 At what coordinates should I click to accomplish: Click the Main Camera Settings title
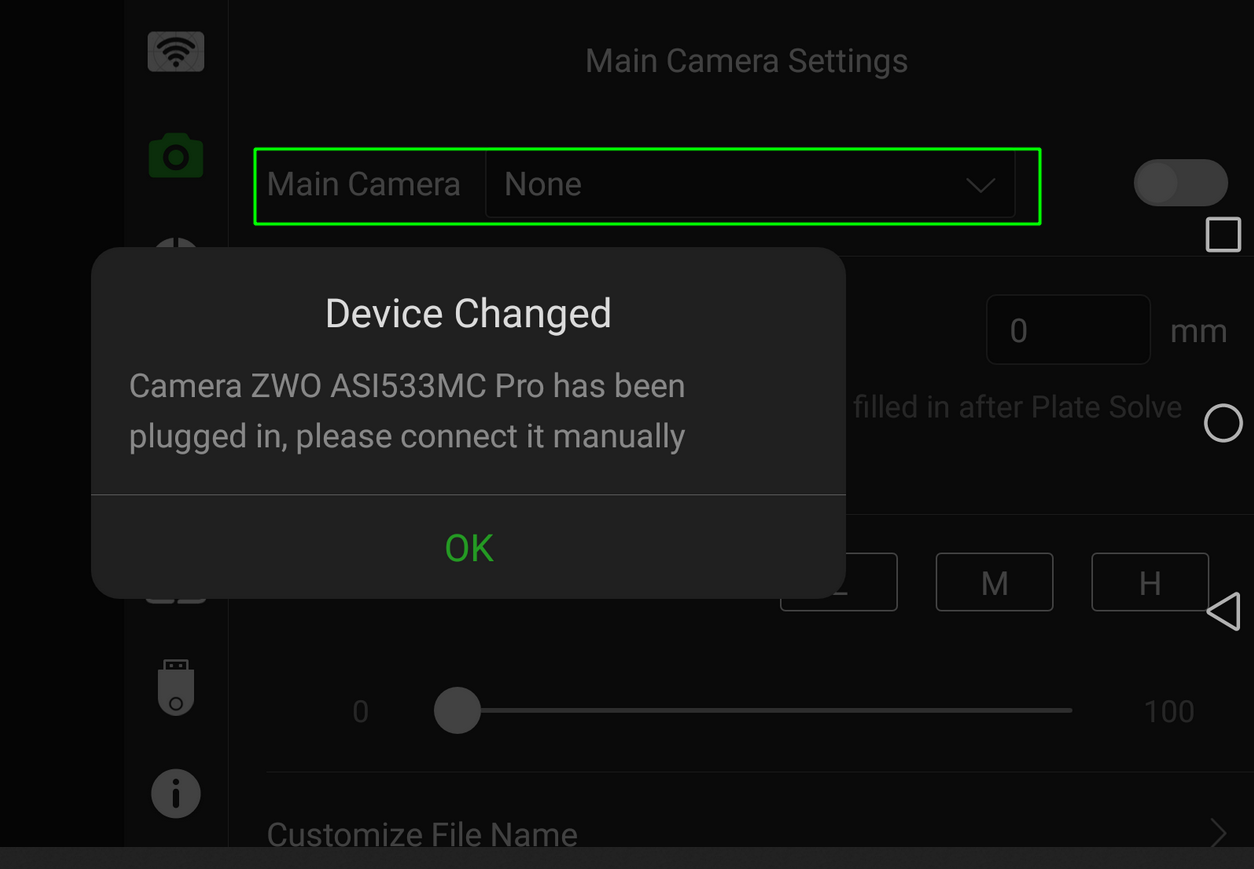pos(746,61)
